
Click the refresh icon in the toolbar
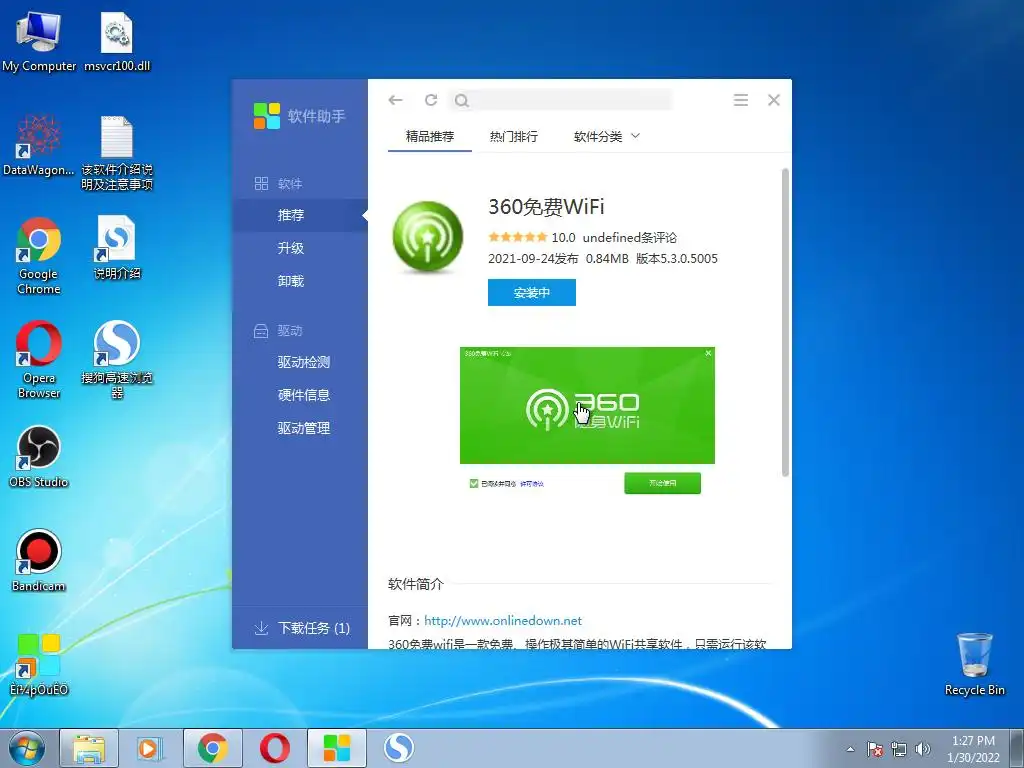click(x=431, y=100)
